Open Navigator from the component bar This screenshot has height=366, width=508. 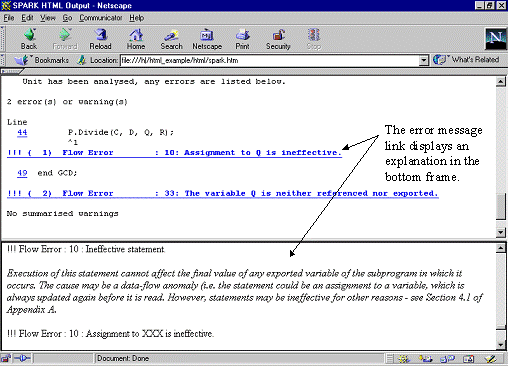pos(404,359)
